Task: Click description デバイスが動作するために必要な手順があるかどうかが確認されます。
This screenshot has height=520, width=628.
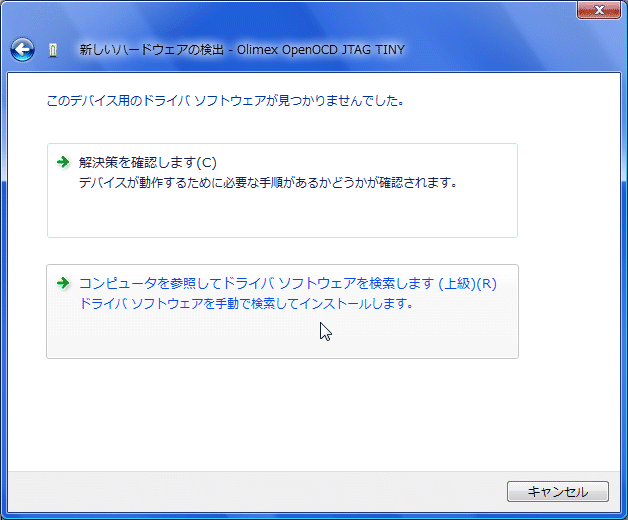Action: tap(268, 183)
